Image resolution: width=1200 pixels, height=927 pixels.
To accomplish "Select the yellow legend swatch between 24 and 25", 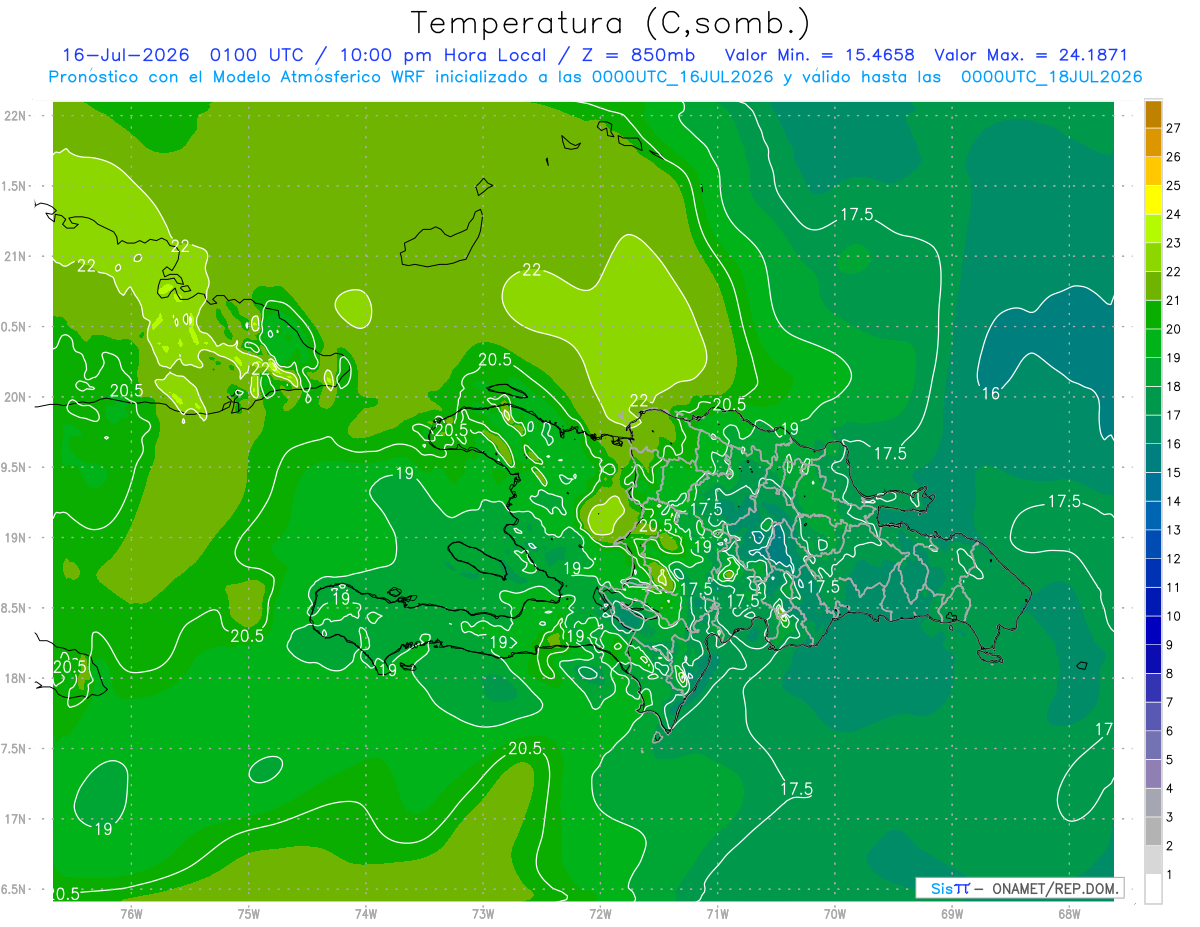I will 1153,200.
